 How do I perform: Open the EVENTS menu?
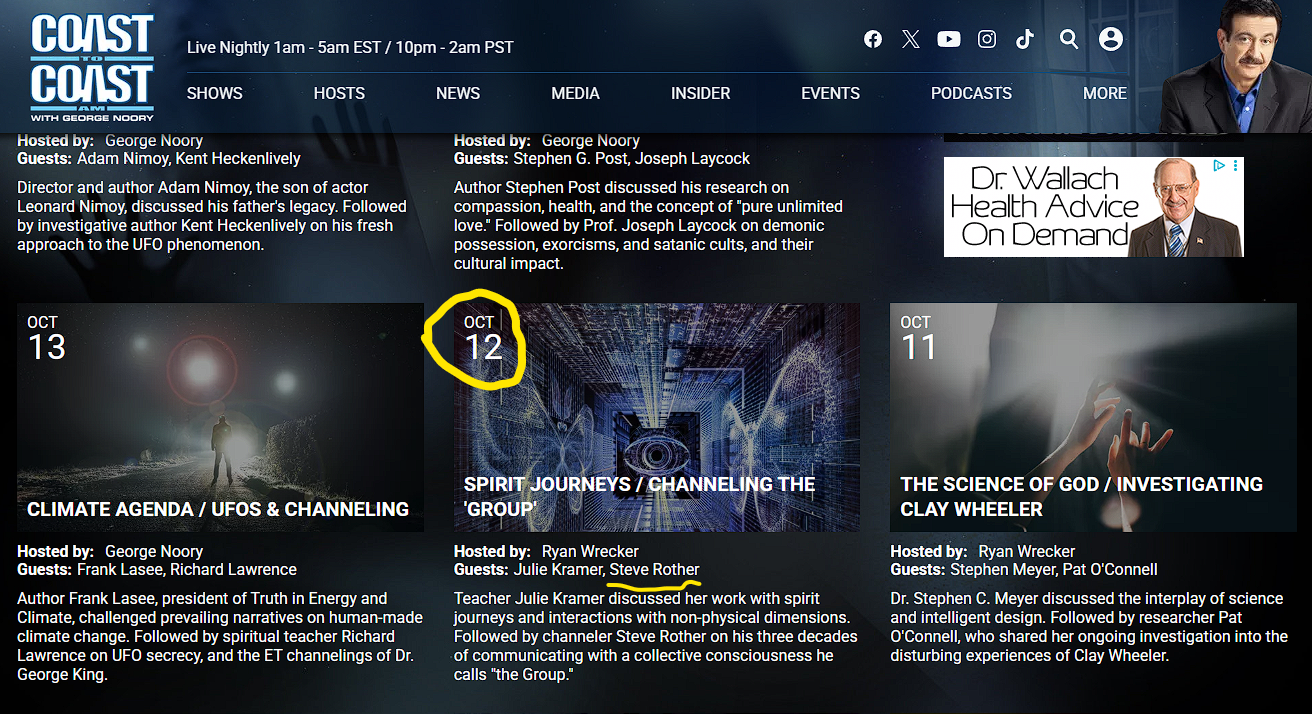coord(831,93)
